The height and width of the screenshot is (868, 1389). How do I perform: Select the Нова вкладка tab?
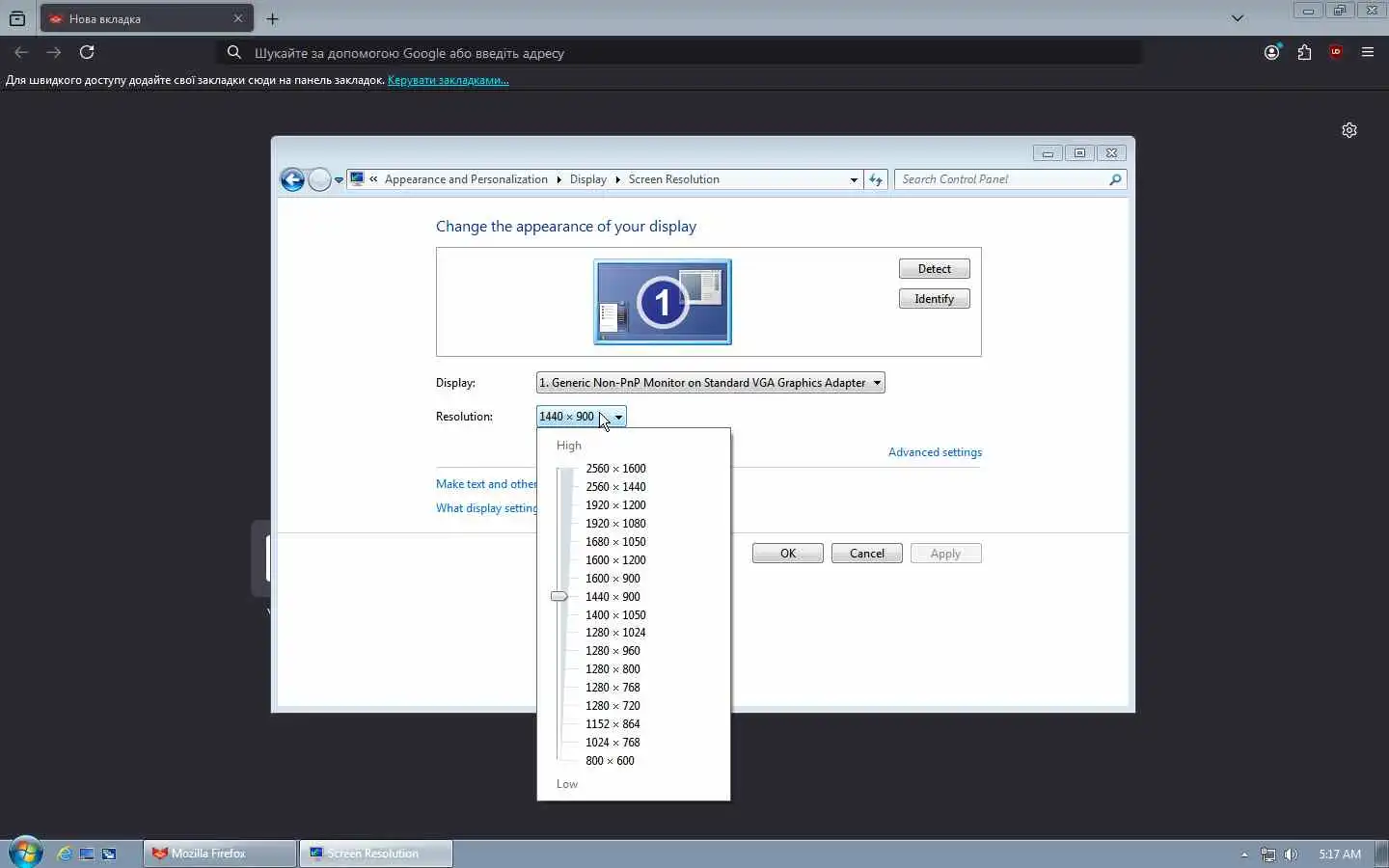coord(147,18)
